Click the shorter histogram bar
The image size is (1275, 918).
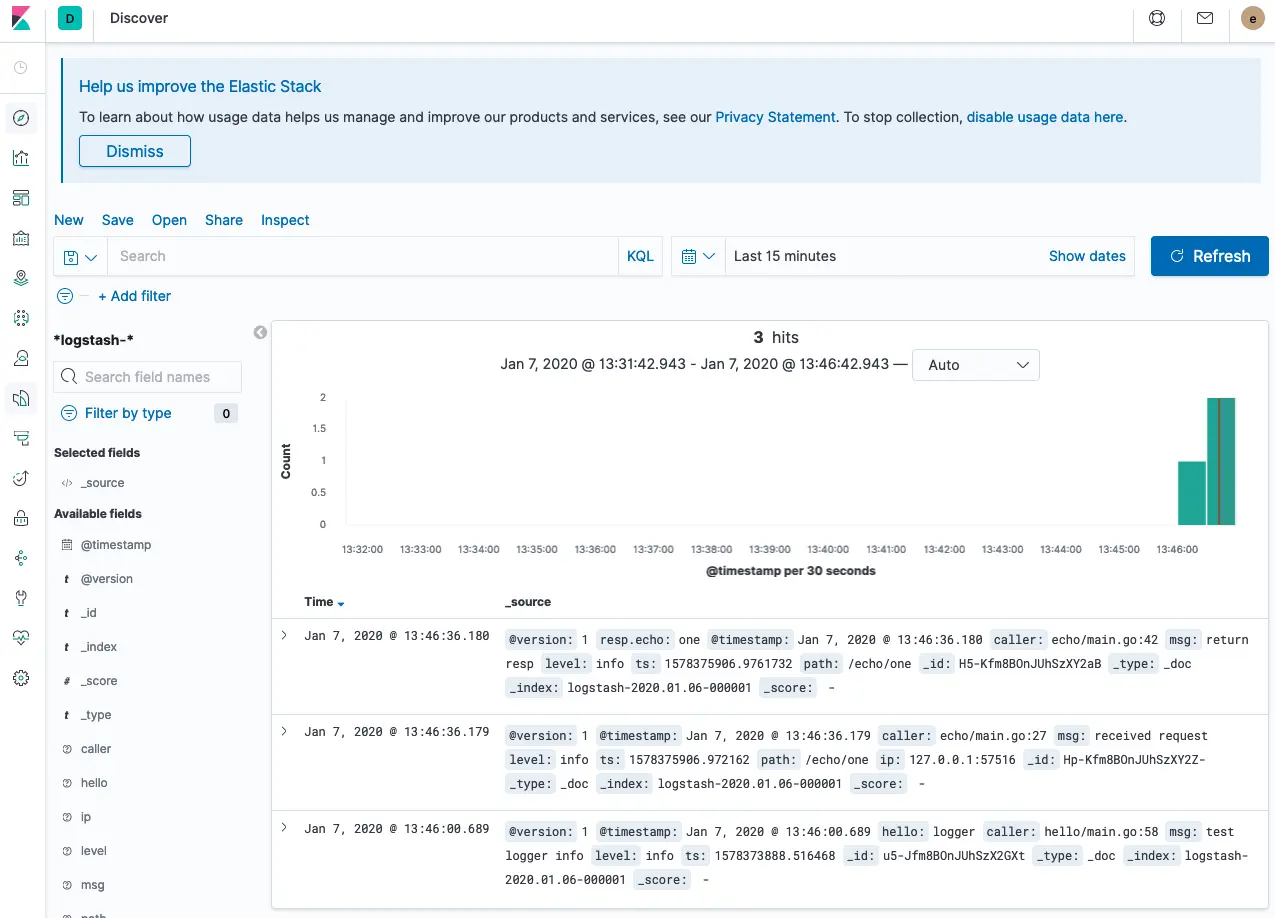pos(1191,493)
